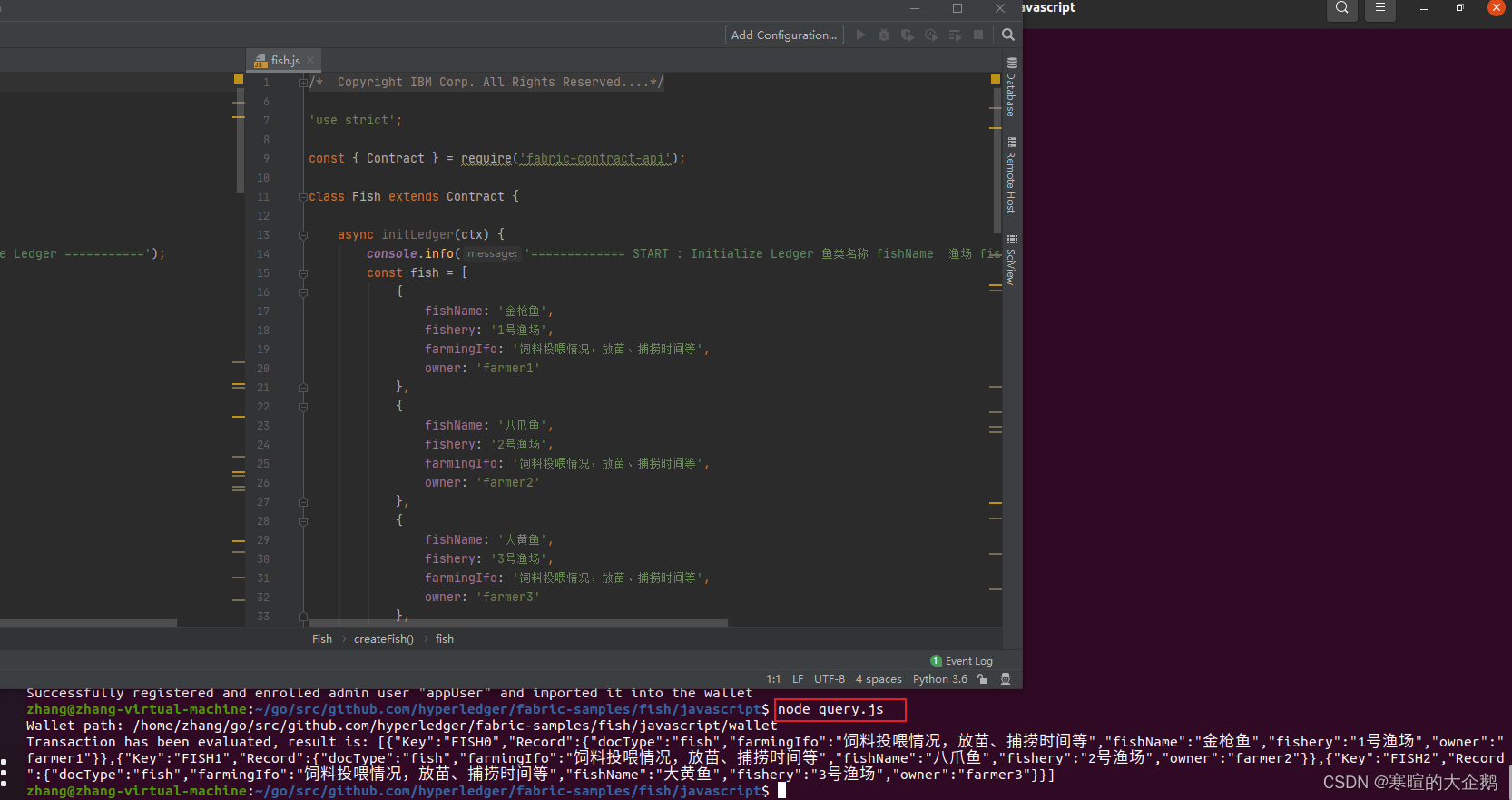Click the 1:1 caret position indicator

point(773,678)
